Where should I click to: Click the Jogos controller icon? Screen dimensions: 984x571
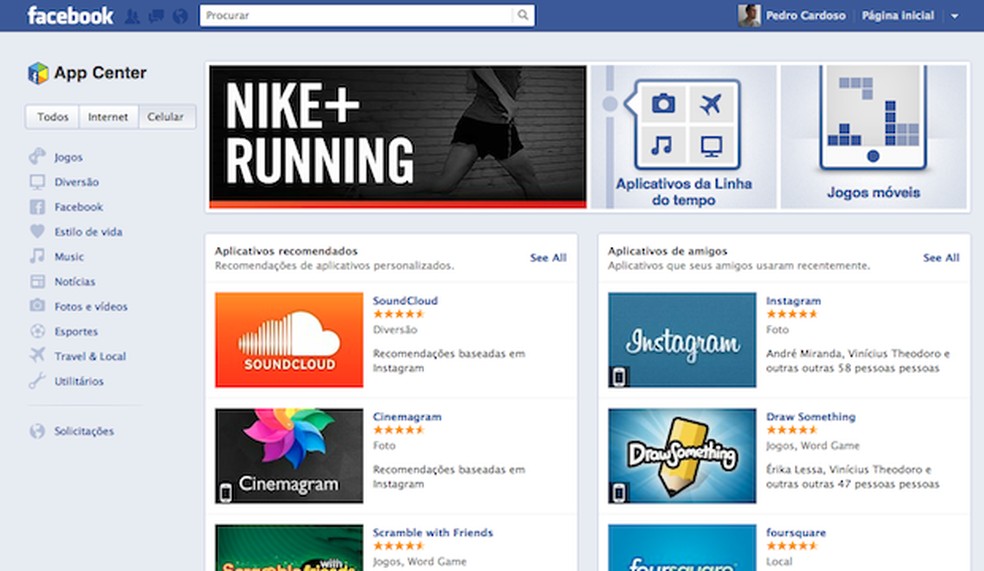pos(38,156)
